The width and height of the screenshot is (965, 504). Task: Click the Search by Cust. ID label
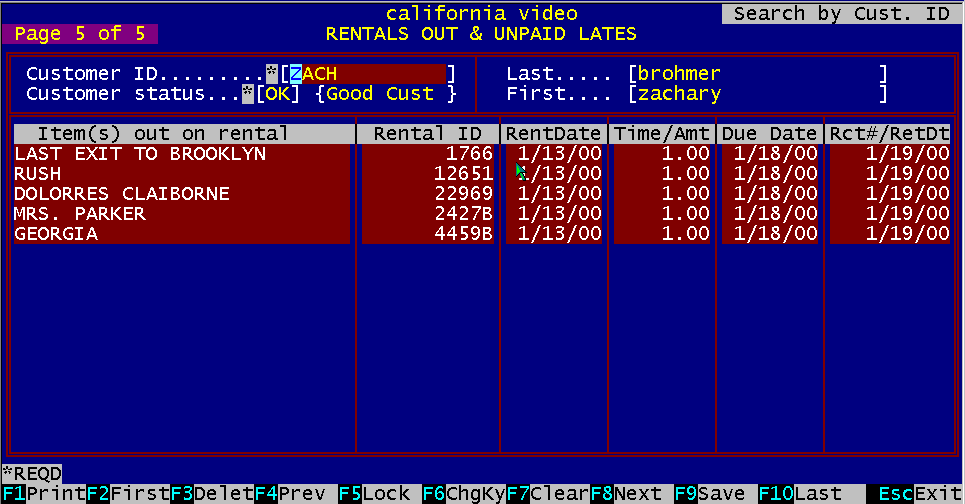[840, 14]
